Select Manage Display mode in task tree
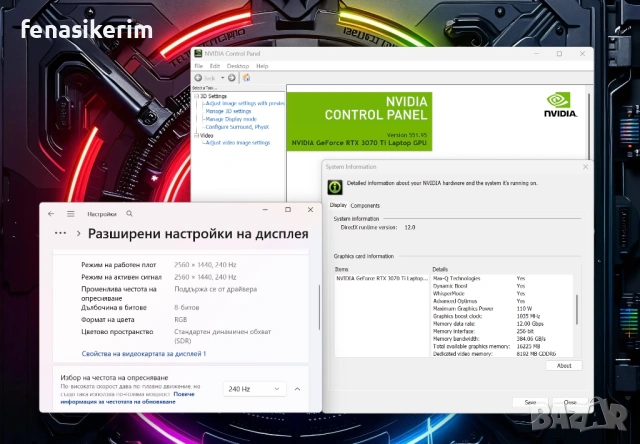The height and width of the screenshot is (444, 640). pos(231,119)
